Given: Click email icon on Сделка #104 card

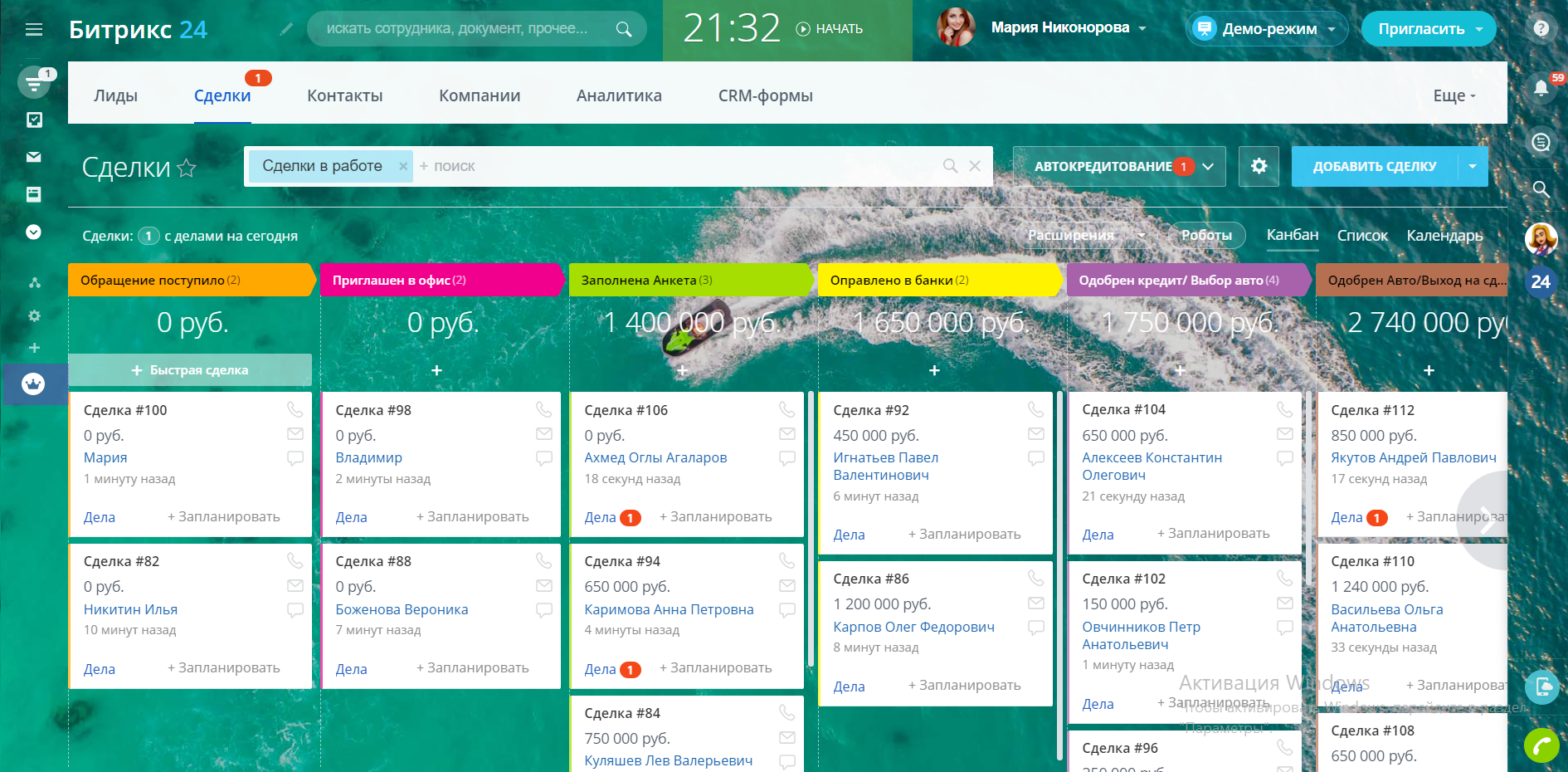Looking at the screenshot, I should (x=1285, y=433).
